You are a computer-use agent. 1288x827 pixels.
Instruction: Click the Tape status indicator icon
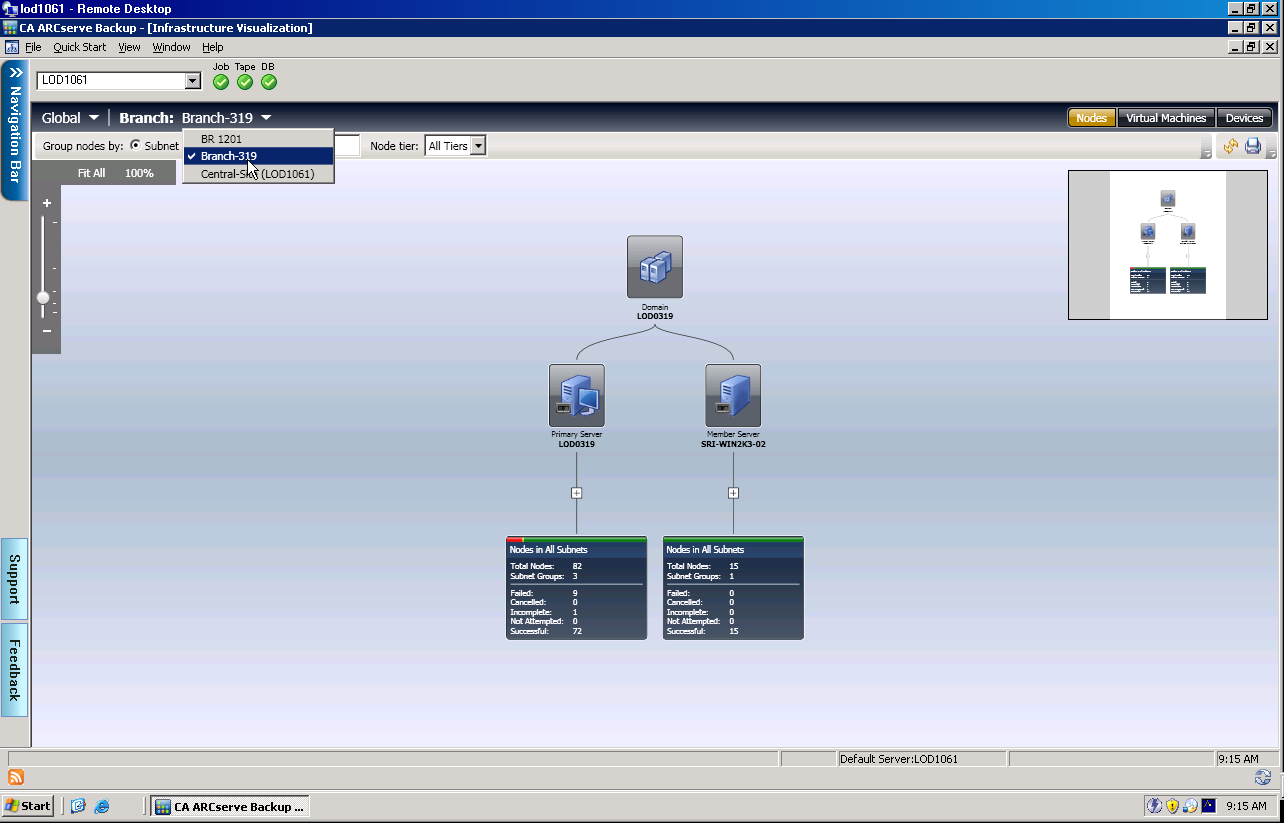point(244,82)
